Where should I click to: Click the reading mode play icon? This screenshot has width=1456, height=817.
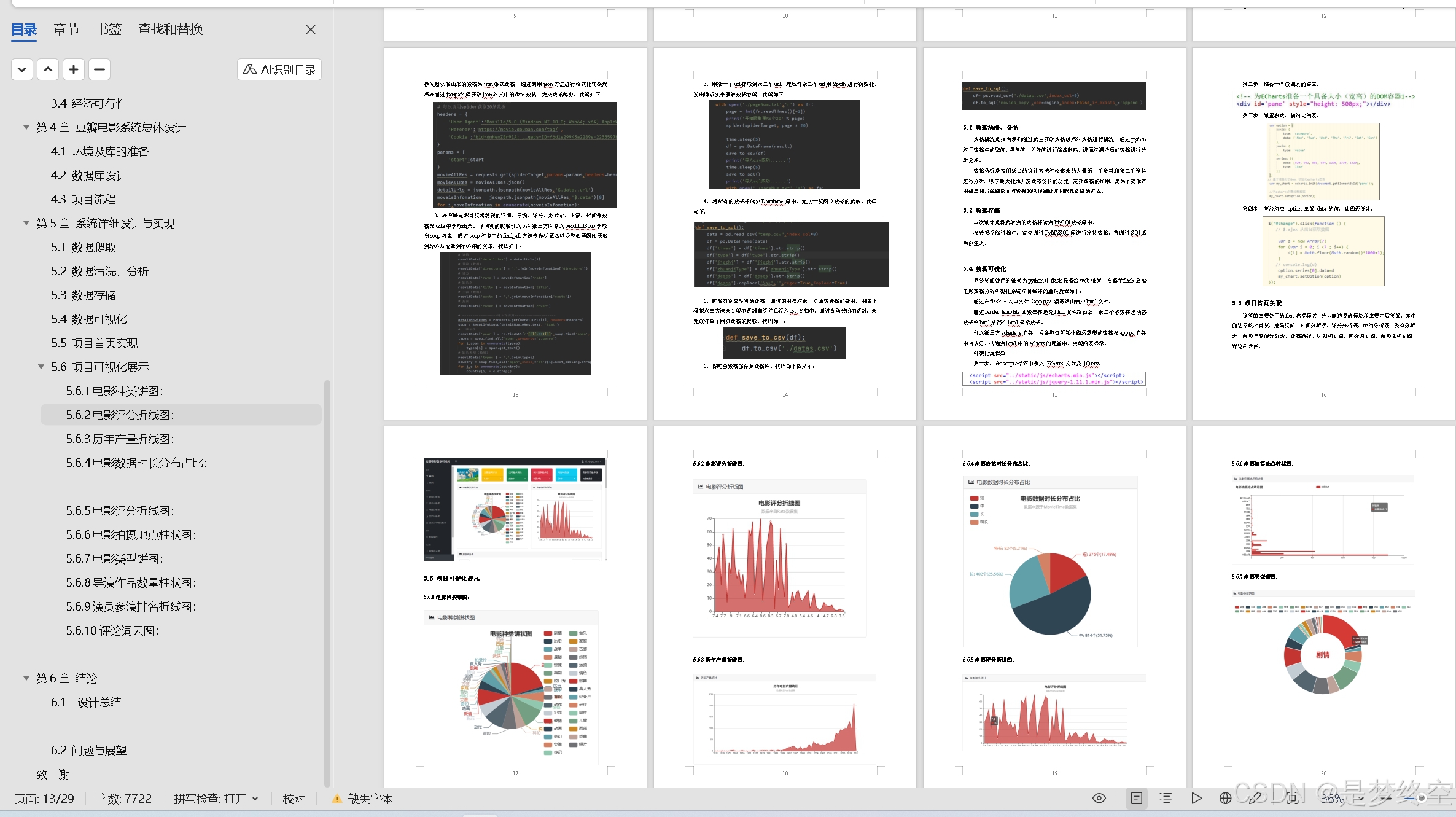1196,798
